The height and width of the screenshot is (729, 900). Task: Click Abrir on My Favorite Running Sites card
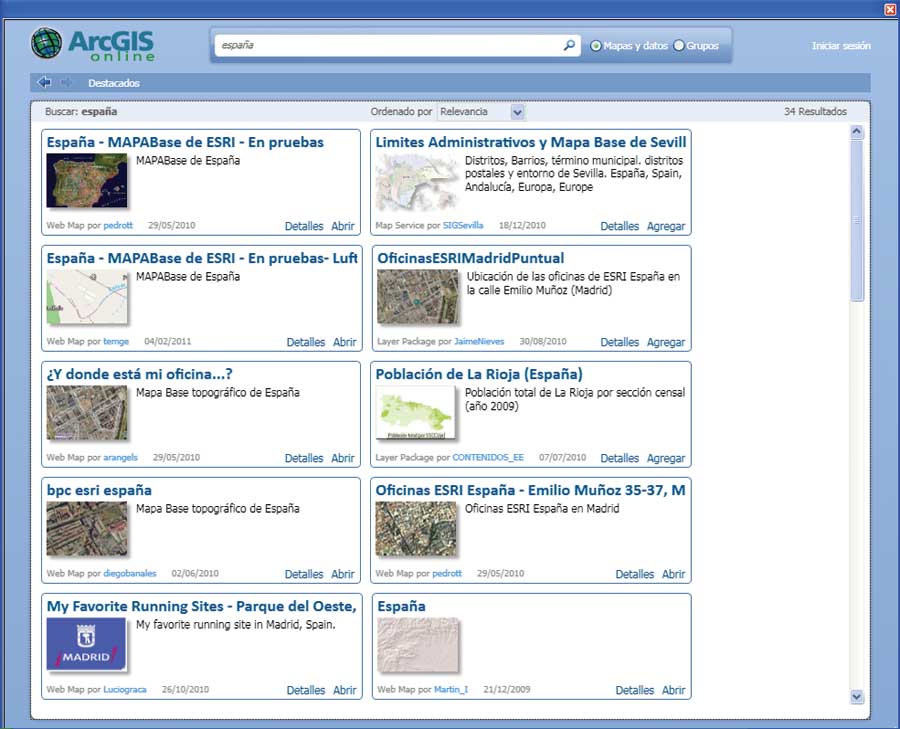tap(344, 690)
